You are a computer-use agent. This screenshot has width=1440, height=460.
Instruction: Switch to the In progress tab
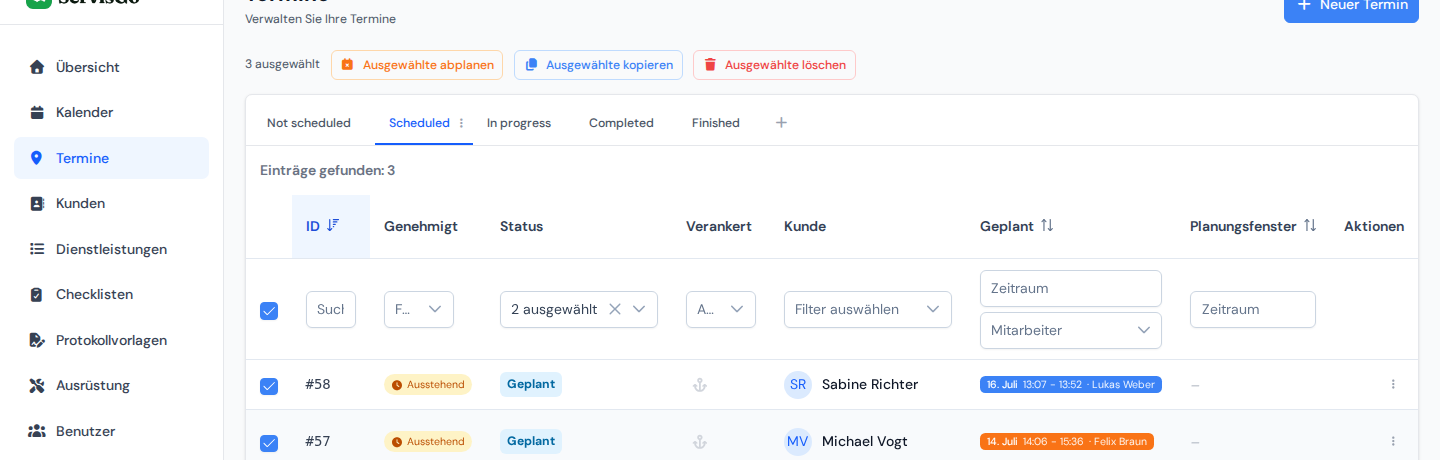[519, 123]
